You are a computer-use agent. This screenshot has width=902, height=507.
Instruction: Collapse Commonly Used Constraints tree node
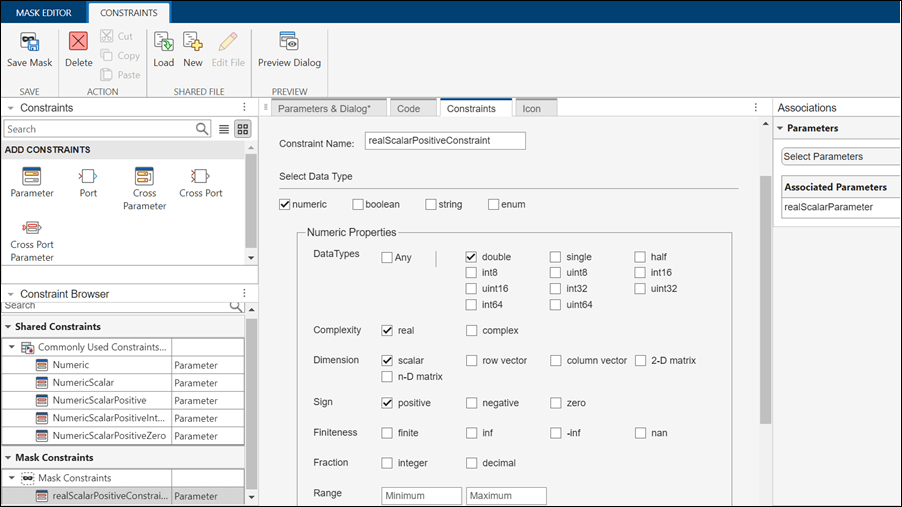point(12,347)
